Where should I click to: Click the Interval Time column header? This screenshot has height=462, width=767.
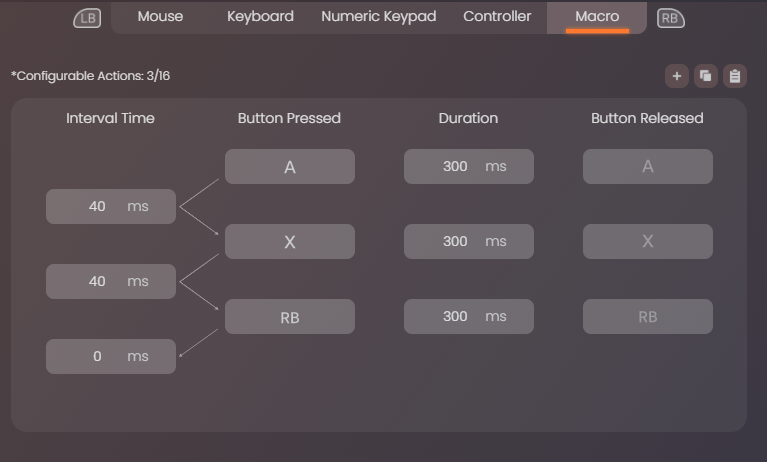tap(110, 118)
